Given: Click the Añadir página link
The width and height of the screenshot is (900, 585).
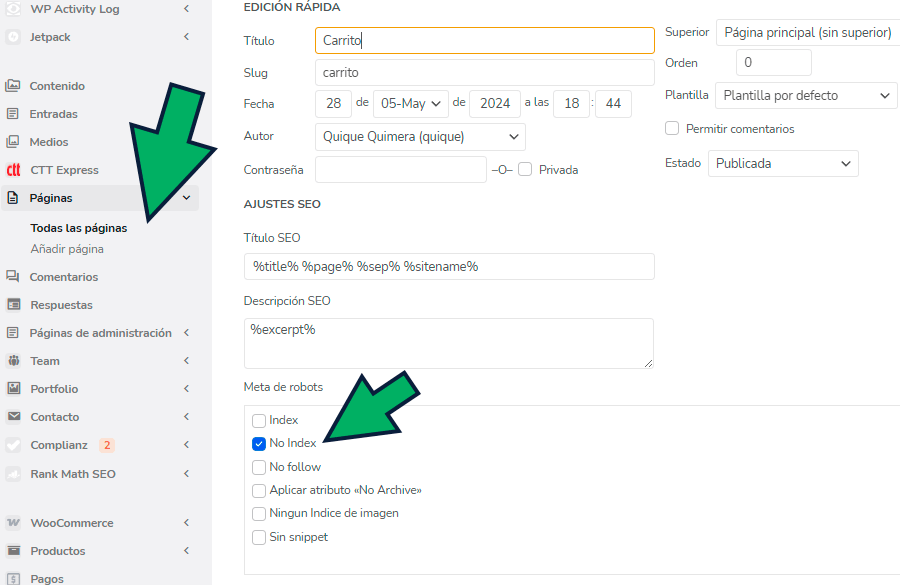Looking at the screenshot, I should 67,249.
